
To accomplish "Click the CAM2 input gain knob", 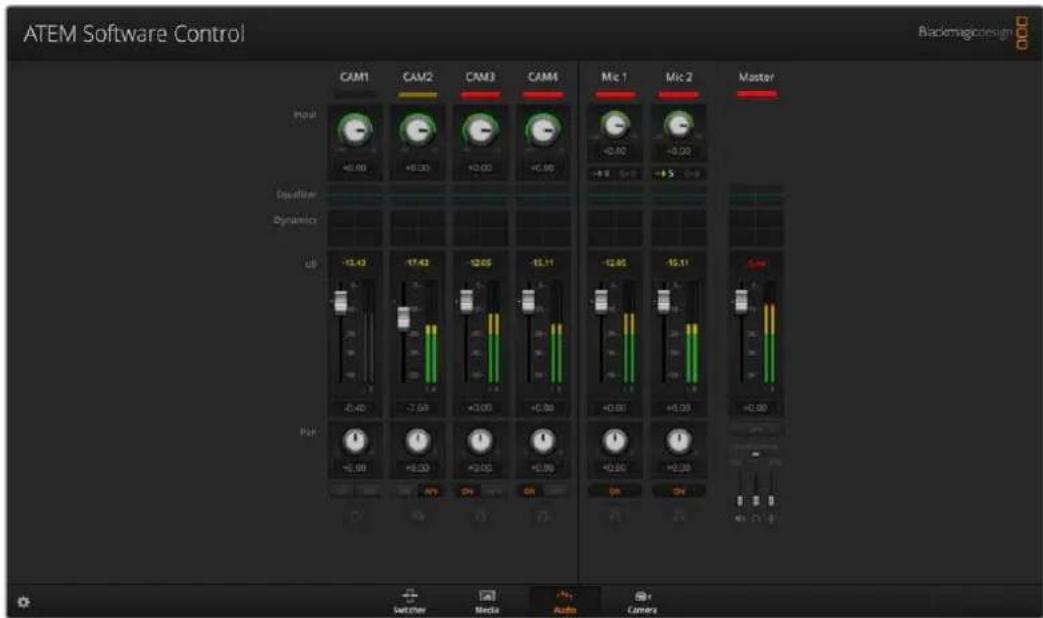I will coord(418,130).
